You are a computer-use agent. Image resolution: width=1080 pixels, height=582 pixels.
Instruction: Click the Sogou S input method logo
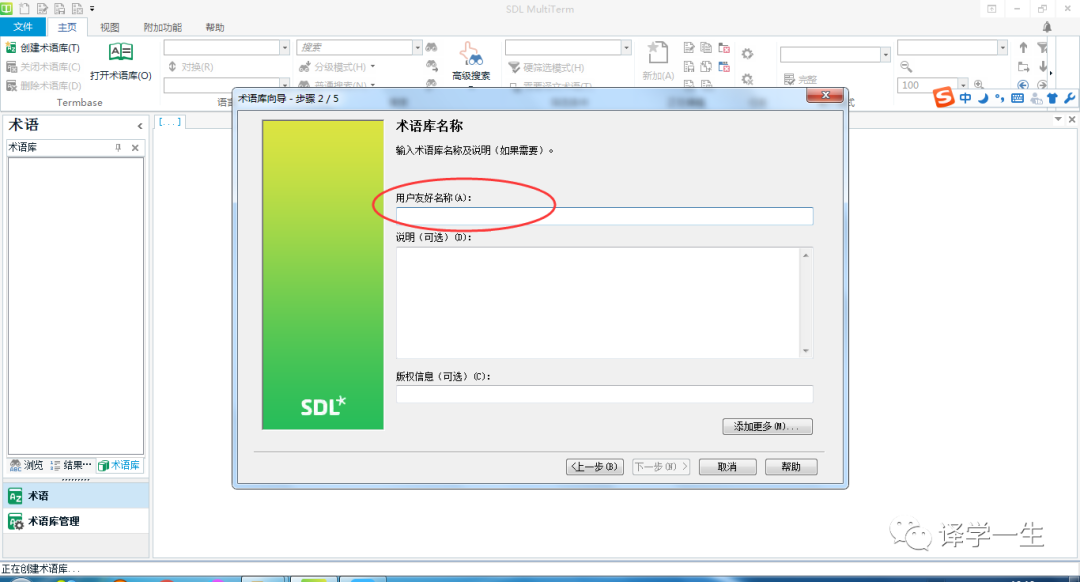tap(944, 97)
